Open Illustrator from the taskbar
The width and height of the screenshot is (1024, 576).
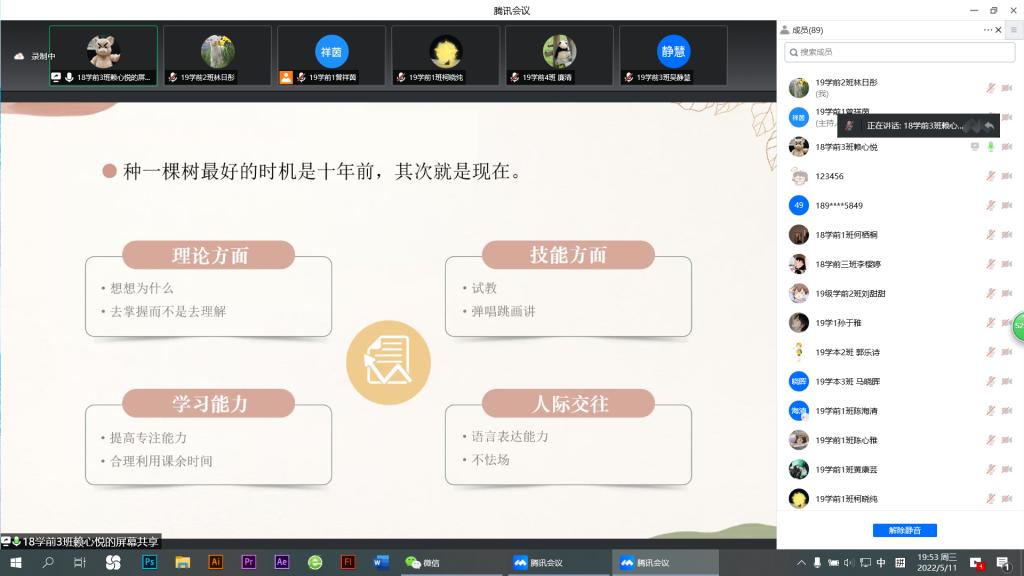click(x=215, y=563)
